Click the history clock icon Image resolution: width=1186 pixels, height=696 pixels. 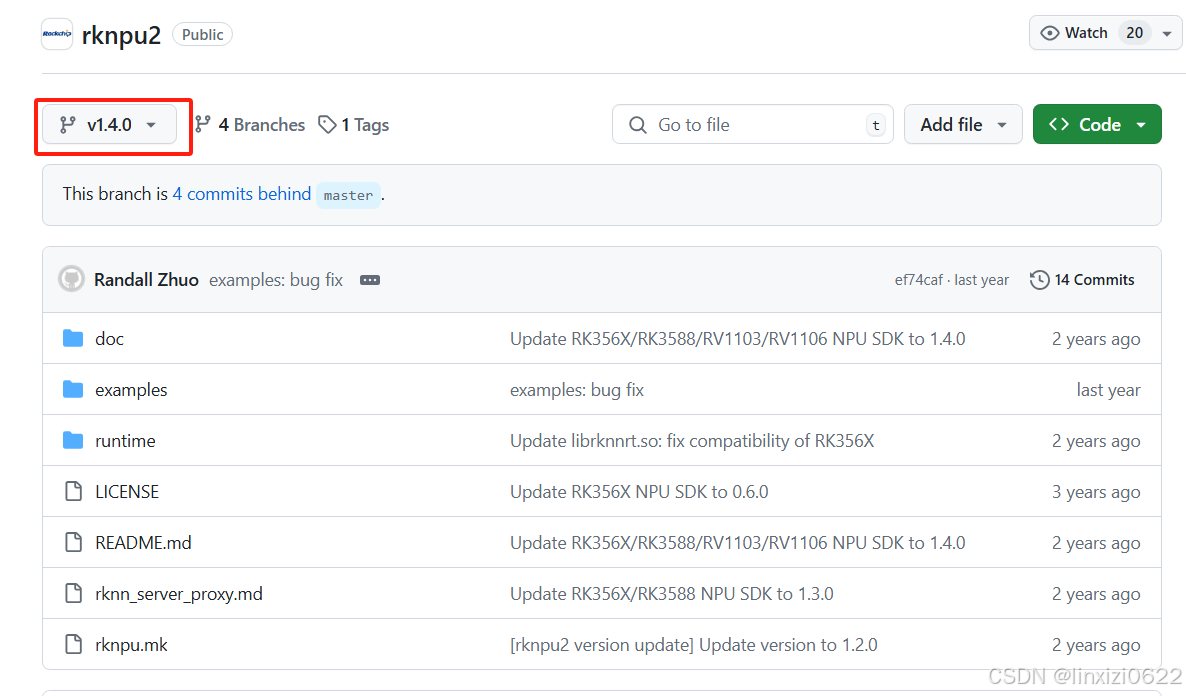tap(1039, 280)
